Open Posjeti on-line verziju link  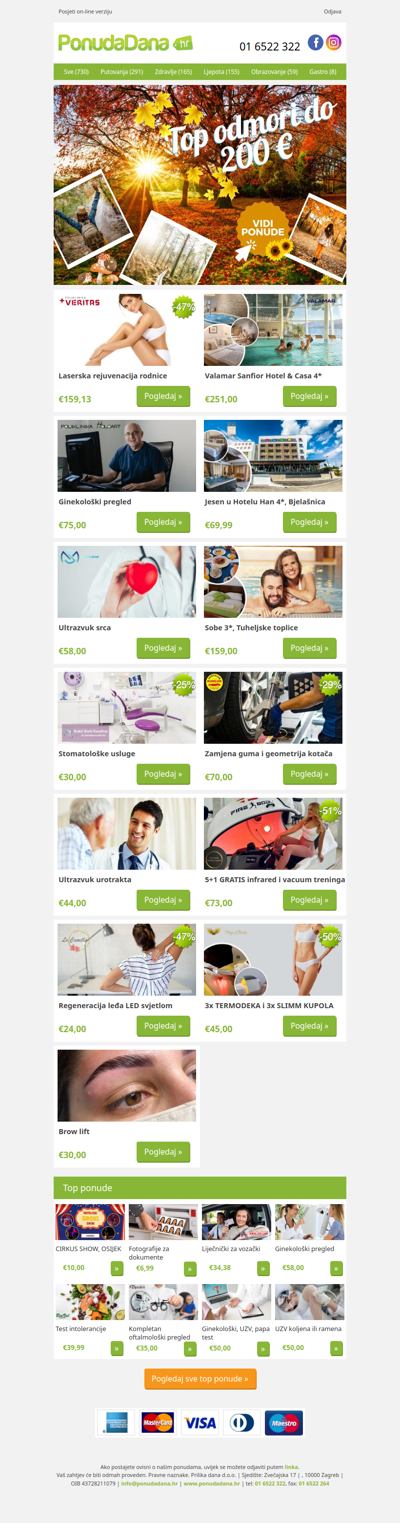coord(85,11)
